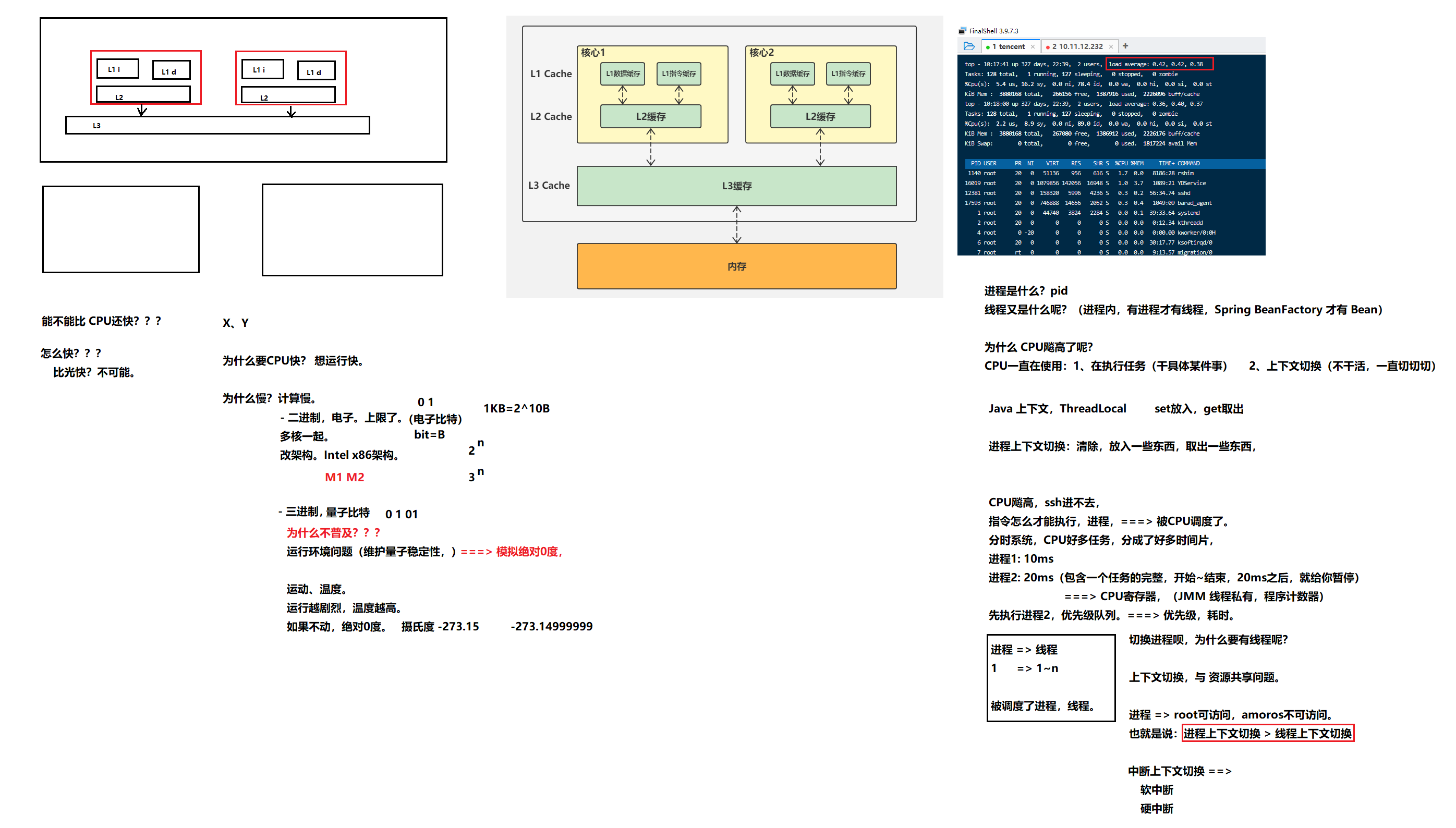Close the '2 10.11.12.232' tab
The width and height of the screenshot is (1456, 828).
(x=1111, y=46)
